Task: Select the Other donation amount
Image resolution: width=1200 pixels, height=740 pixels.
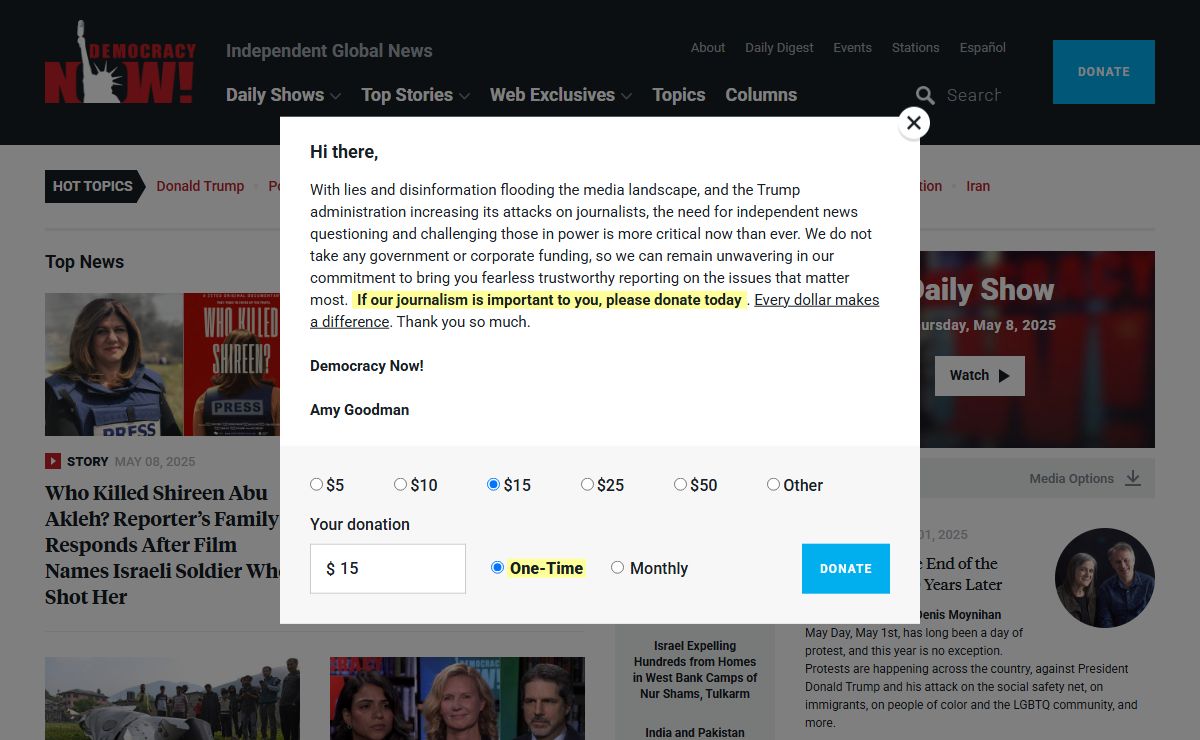Action: (x=773, y=484)
